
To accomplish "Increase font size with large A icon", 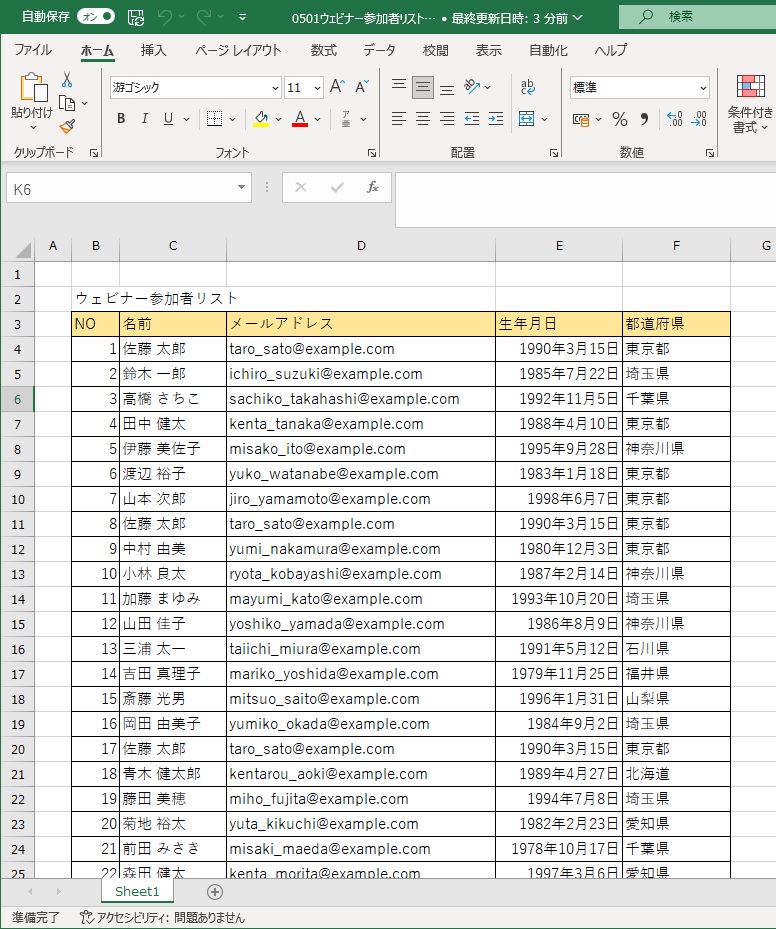I will [x=336, y=87].
